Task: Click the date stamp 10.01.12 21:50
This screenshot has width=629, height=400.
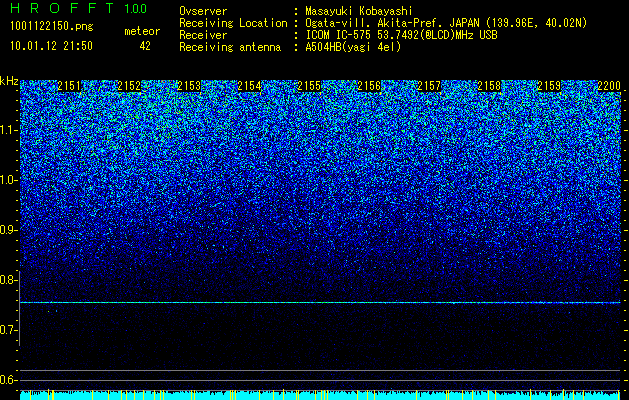Action: point(52,46)
